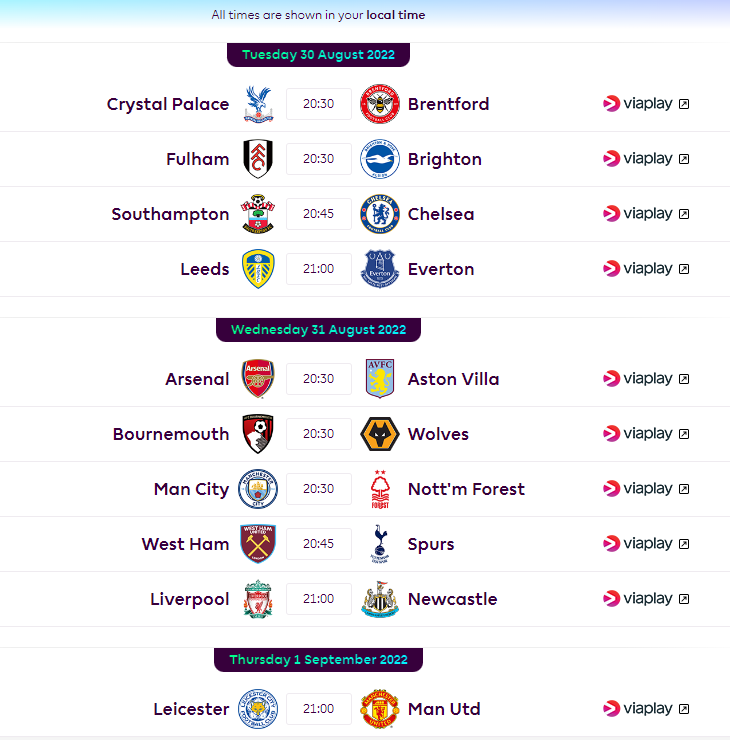730x740 pixels.
Task: Open viaplay broadcaster link for Liverpool v Newcastle
Action: point(646,599)
